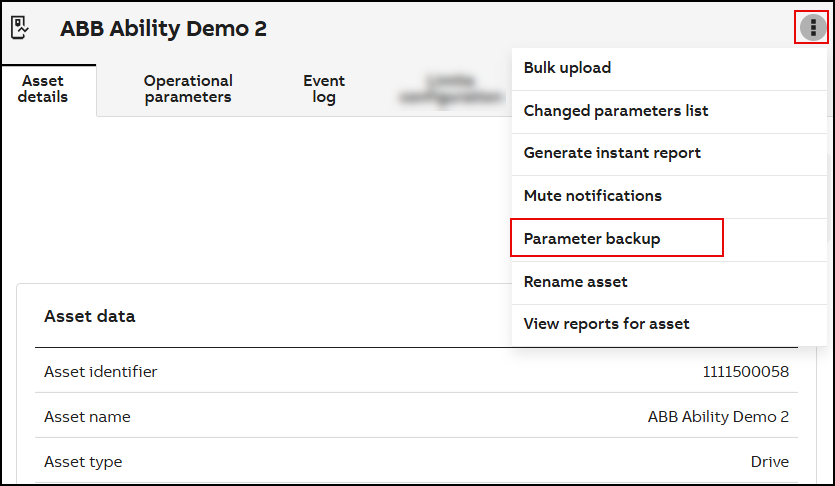Switch to the Asset details tab
Screen dimensions: 835x486
(x=43, y=89)
